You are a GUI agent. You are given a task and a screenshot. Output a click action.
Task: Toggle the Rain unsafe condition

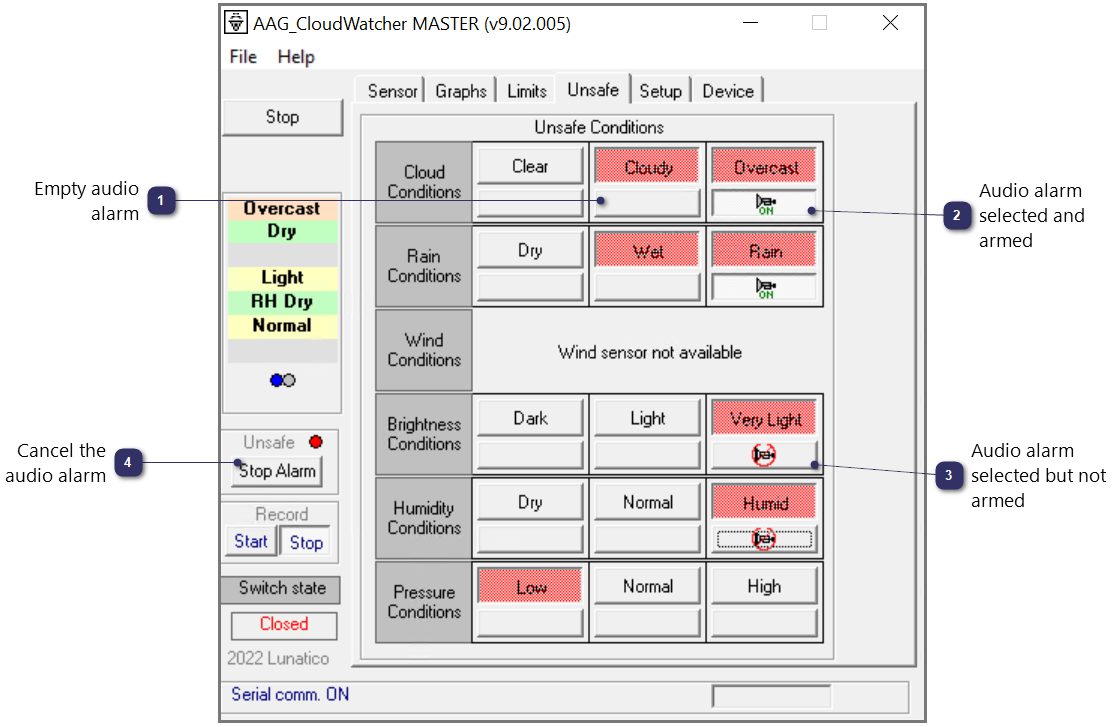pyautogui.click(x=764, y=251)
